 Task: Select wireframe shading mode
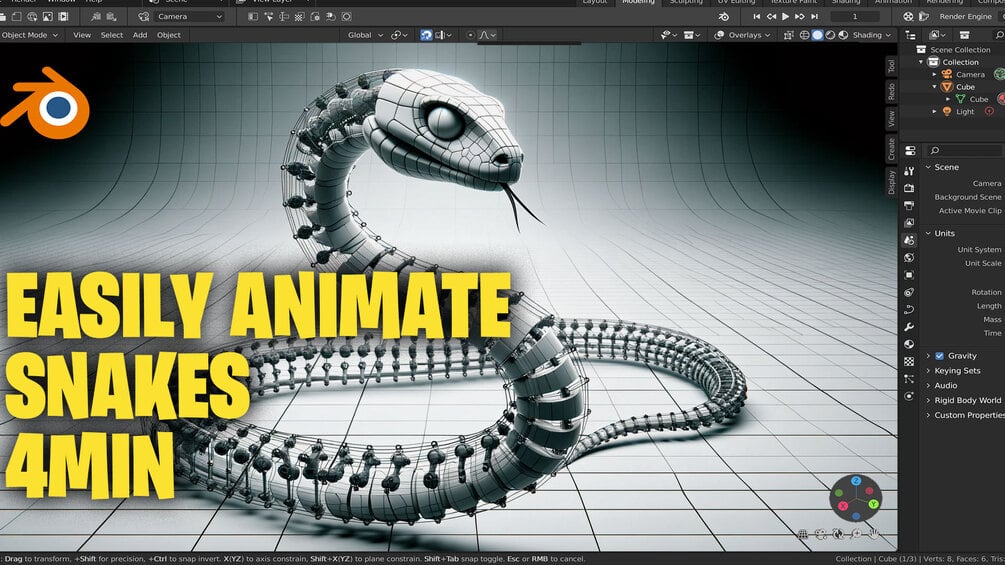pos(804,35)
